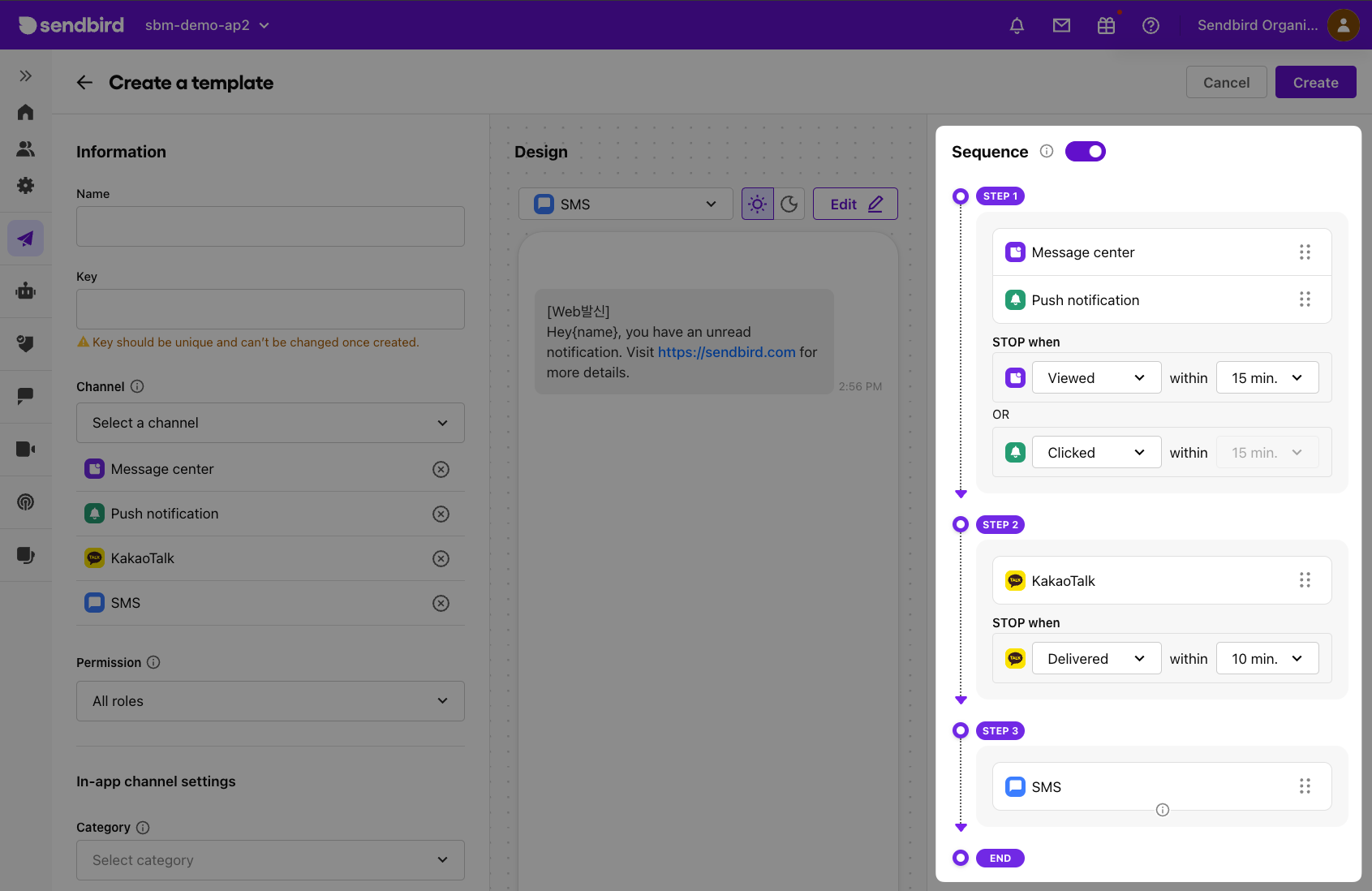
Task: Open the gift box promotions icon
Action: coord(1106,25)
